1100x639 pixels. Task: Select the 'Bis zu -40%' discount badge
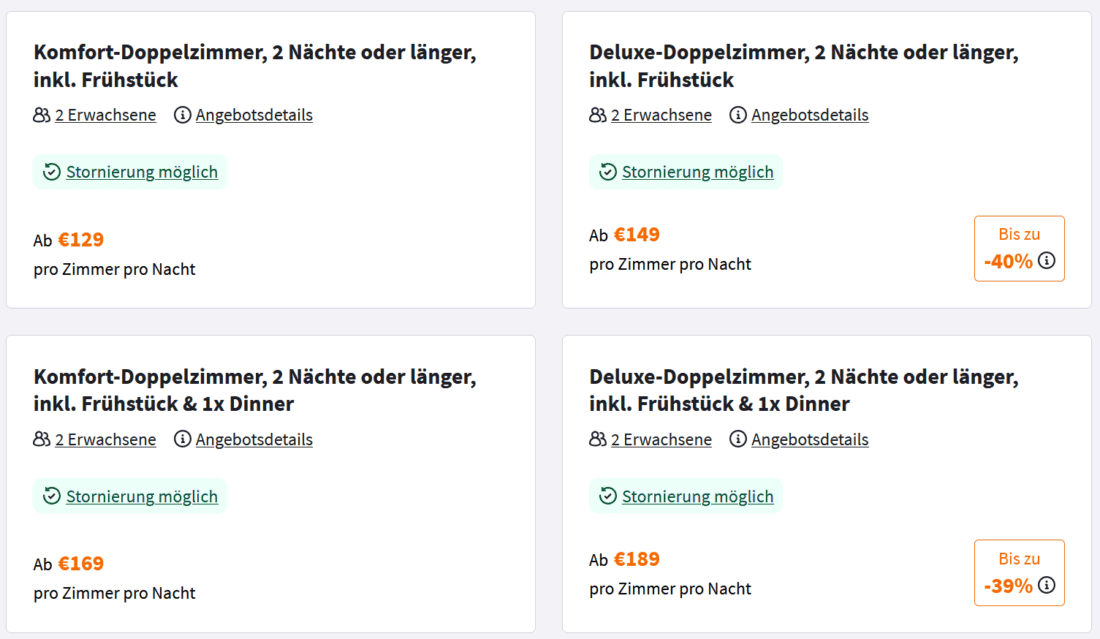pyautogui.click(x=1019, y=248)
